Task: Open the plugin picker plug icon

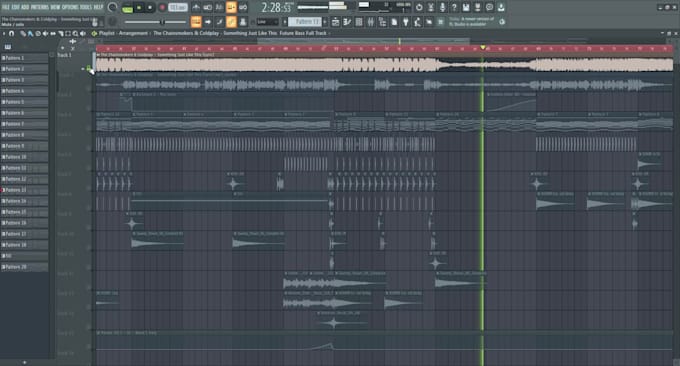Action: 405,22
